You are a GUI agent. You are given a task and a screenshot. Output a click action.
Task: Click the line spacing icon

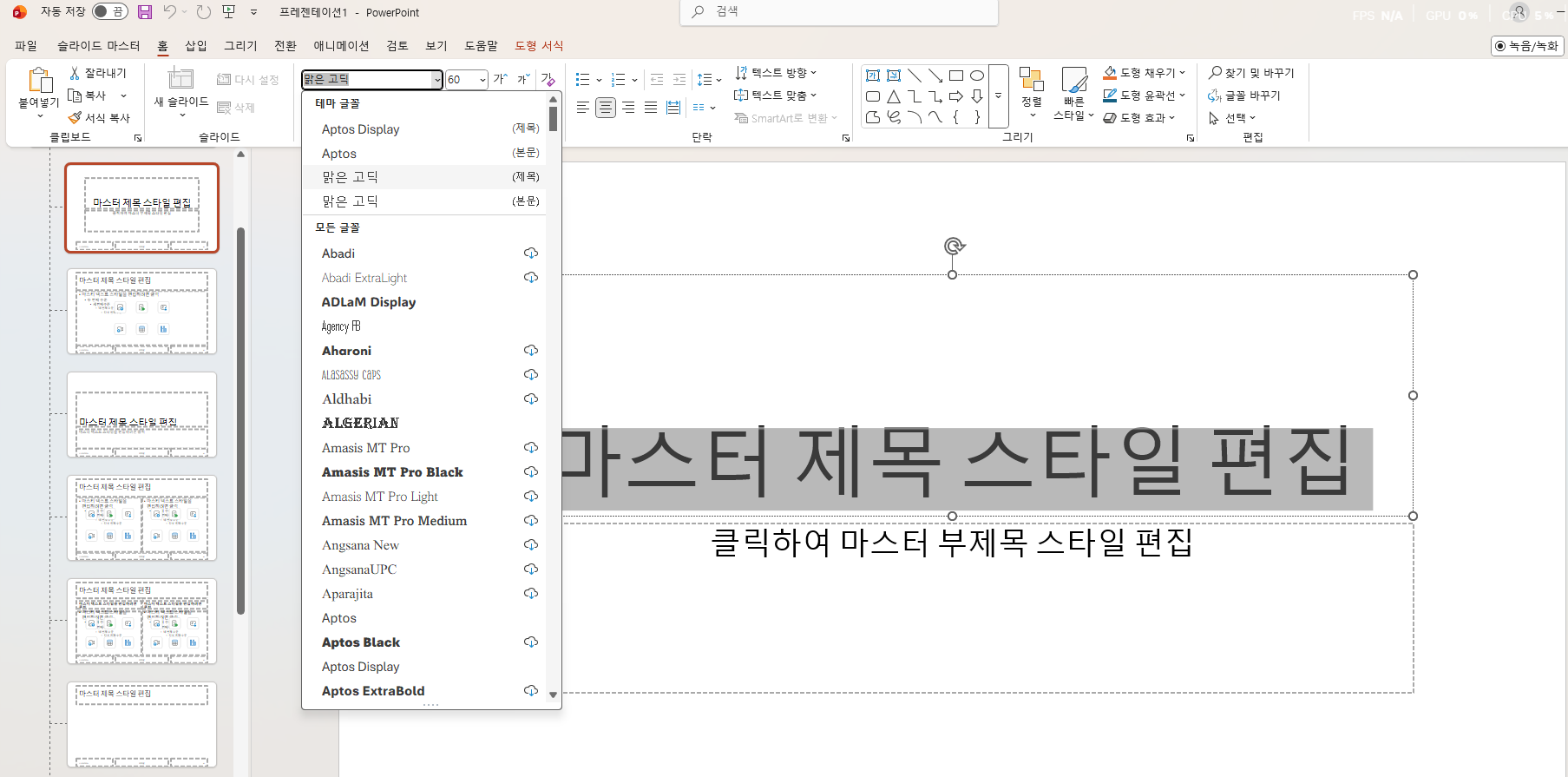(705, 80)
